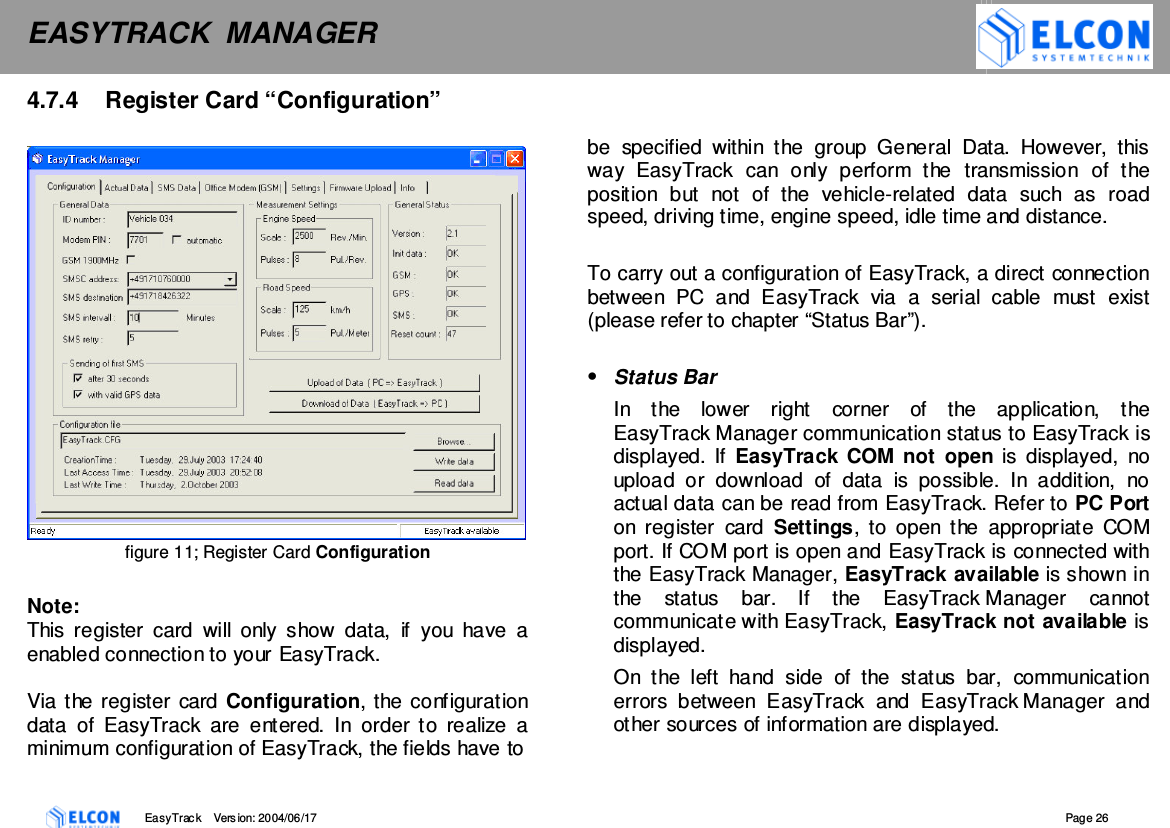Toggle the GSM 1900MHz checkbox
Screen dimensions: 1170x828
coord(130,259)
